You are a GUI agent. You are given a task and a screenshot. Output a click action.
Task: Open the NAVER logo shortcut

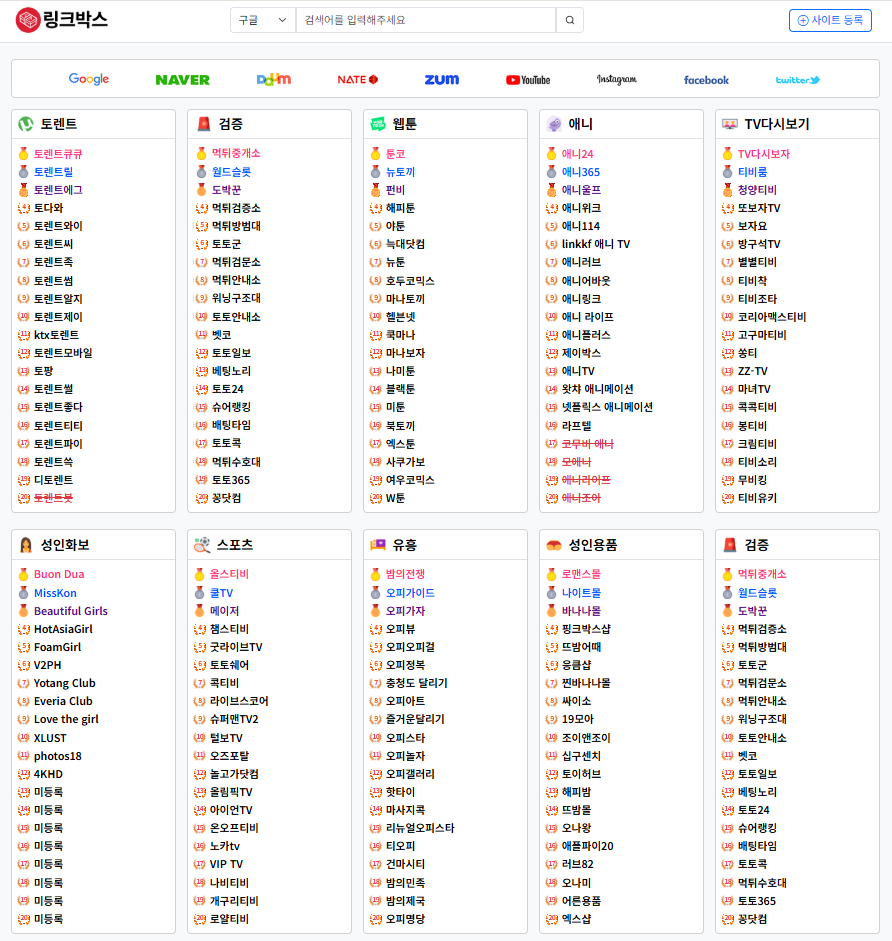pos(182,79)
